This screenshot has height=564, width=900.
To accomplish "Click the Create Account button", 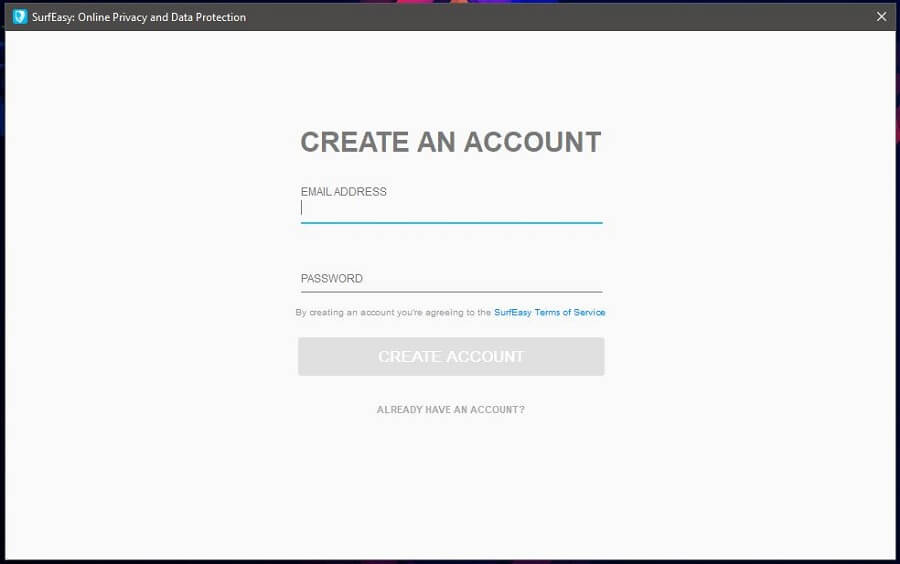I will (x=451, y=356).
